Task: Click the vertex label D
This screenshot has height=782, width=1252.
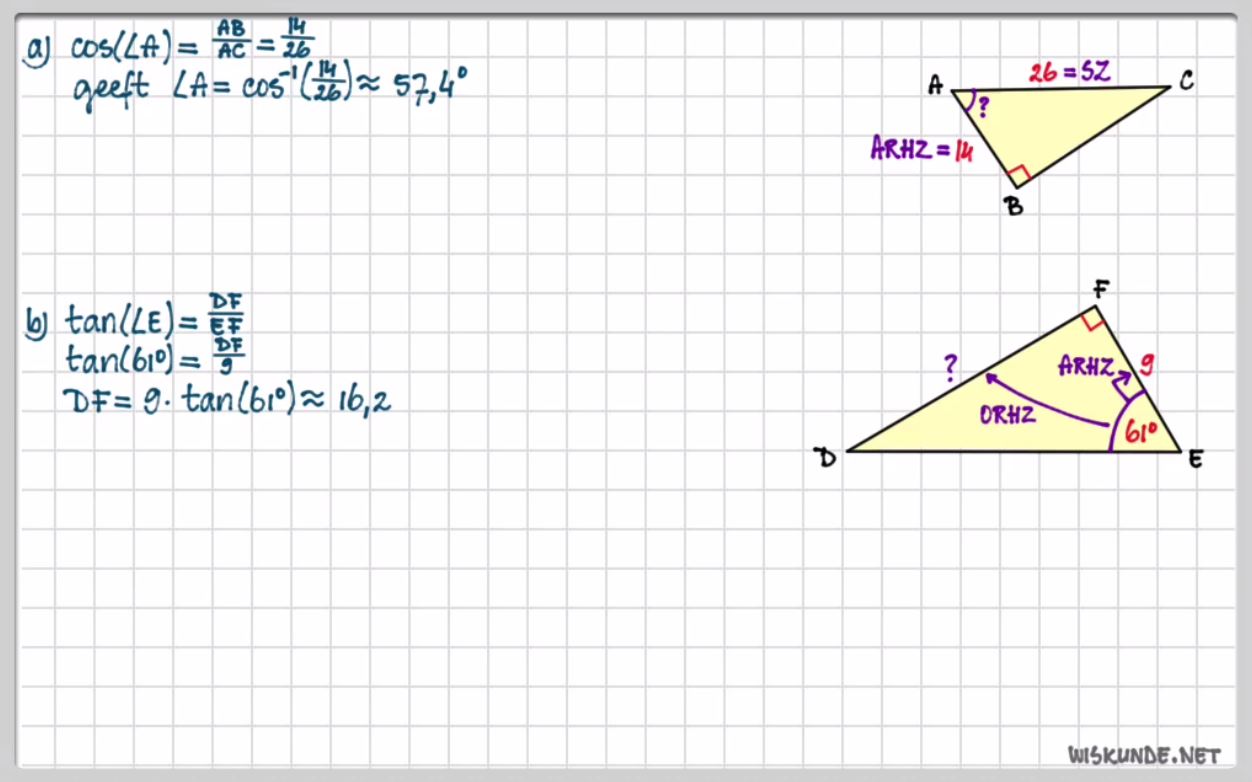Action: (826, 457)
